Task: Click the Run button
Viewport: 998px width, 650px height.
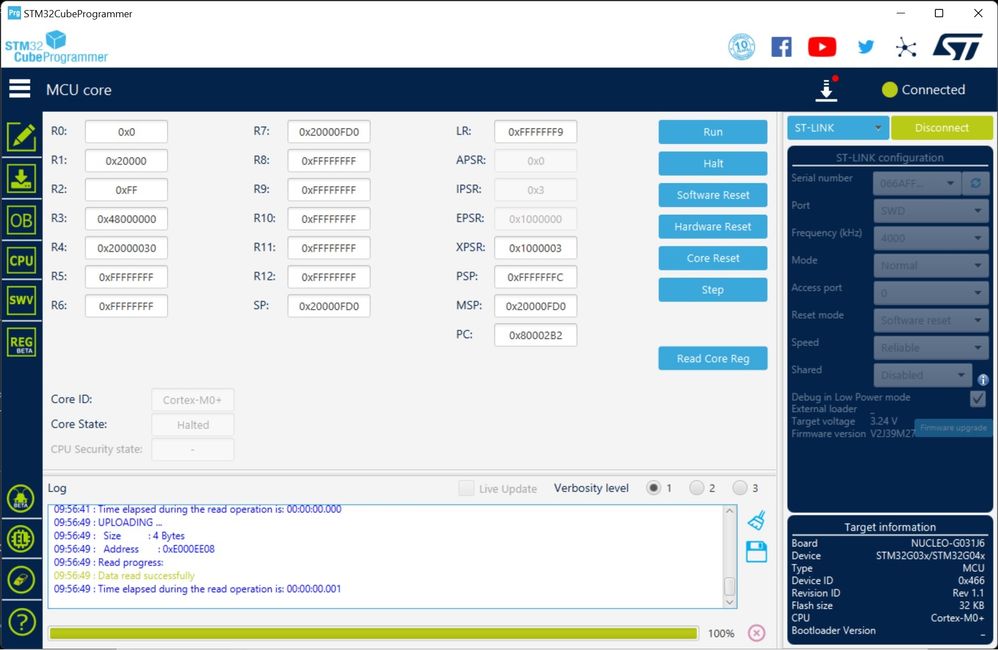Action: [713, 132]
